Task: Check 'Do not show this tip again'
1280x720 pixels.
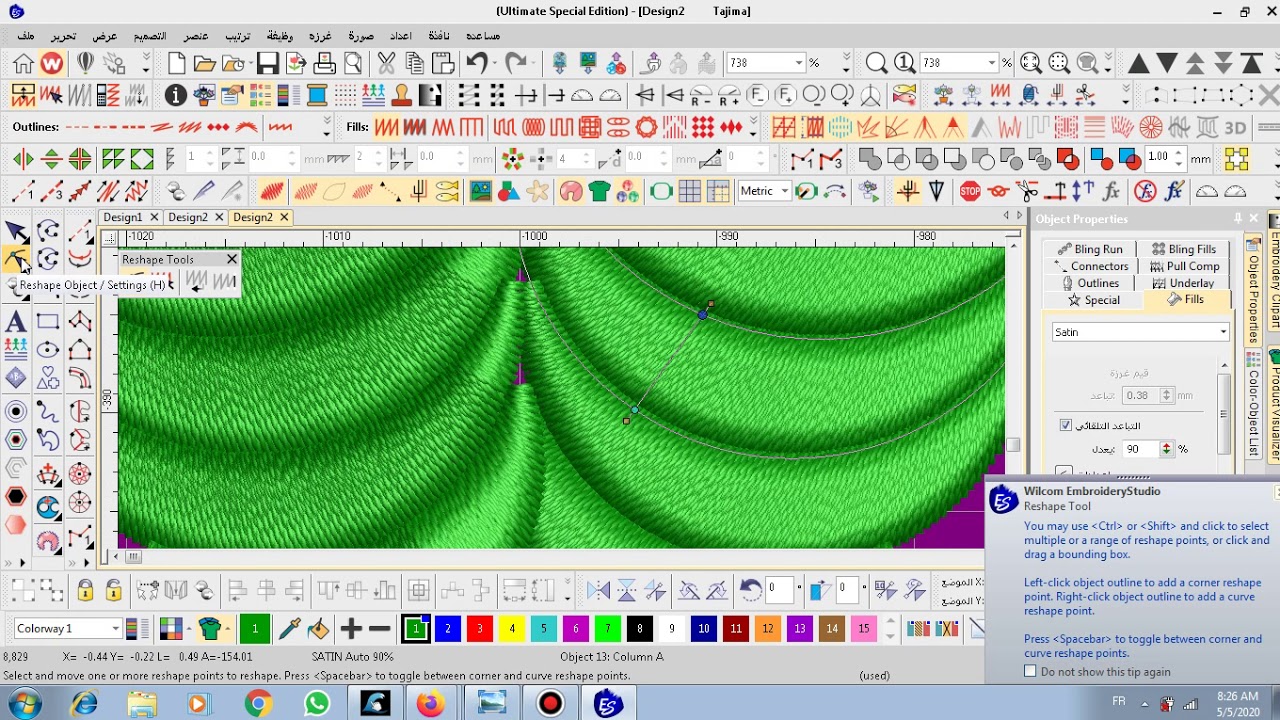Action: pos(1030,671)
